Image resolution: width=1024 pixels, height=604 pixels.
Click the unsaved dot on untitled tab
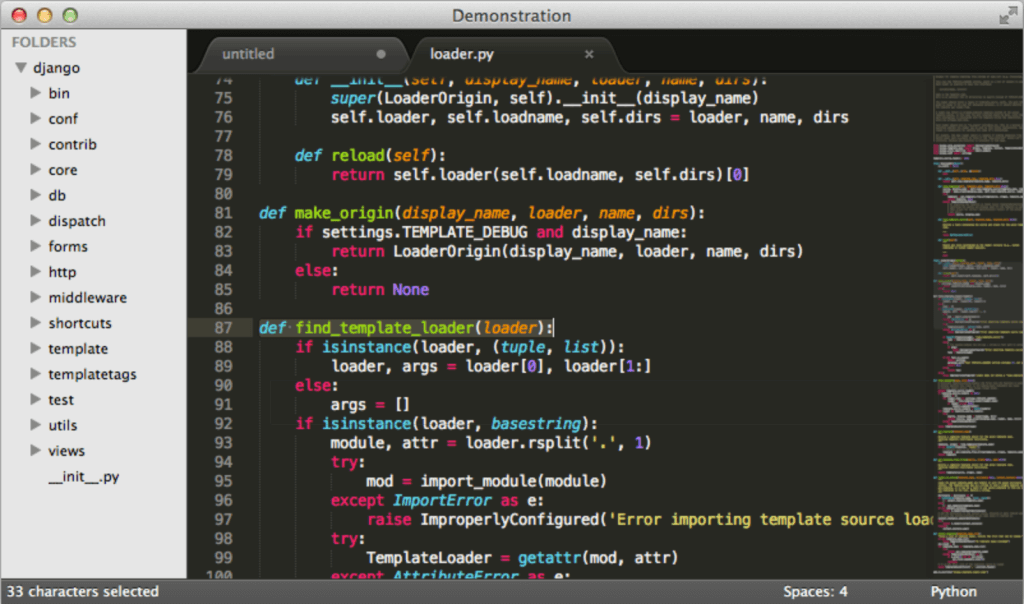pyautogui.click(x=381, y=54)
